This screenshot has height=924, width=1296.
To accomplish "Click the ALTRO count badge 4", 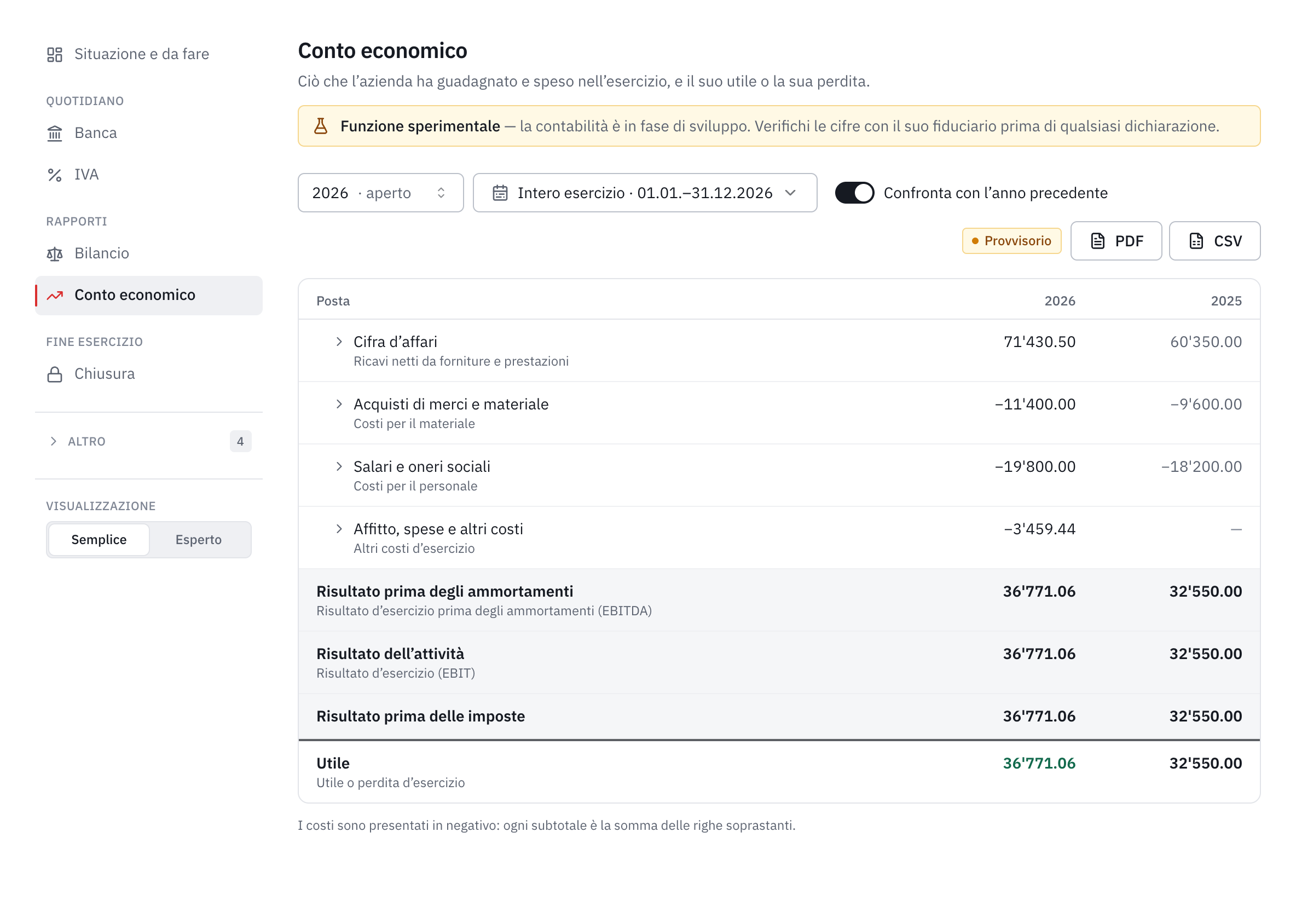I will click(241, 442).
